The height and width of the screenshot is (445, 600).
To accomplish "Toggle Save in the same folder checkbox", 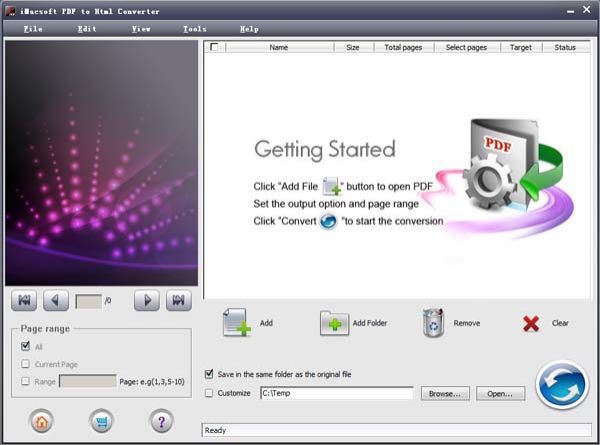I will pyautogui.click(x=209, y=374).
